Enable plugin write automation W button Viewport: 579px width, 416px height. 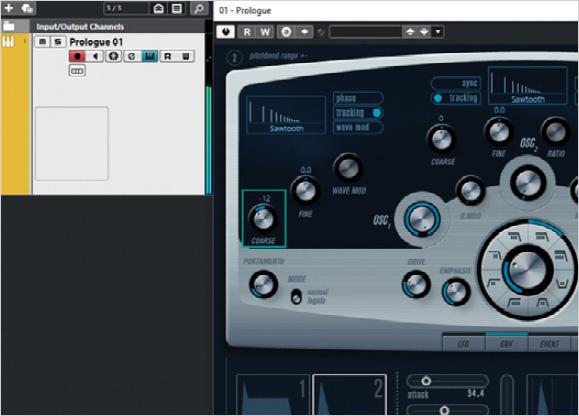(265, 32)
